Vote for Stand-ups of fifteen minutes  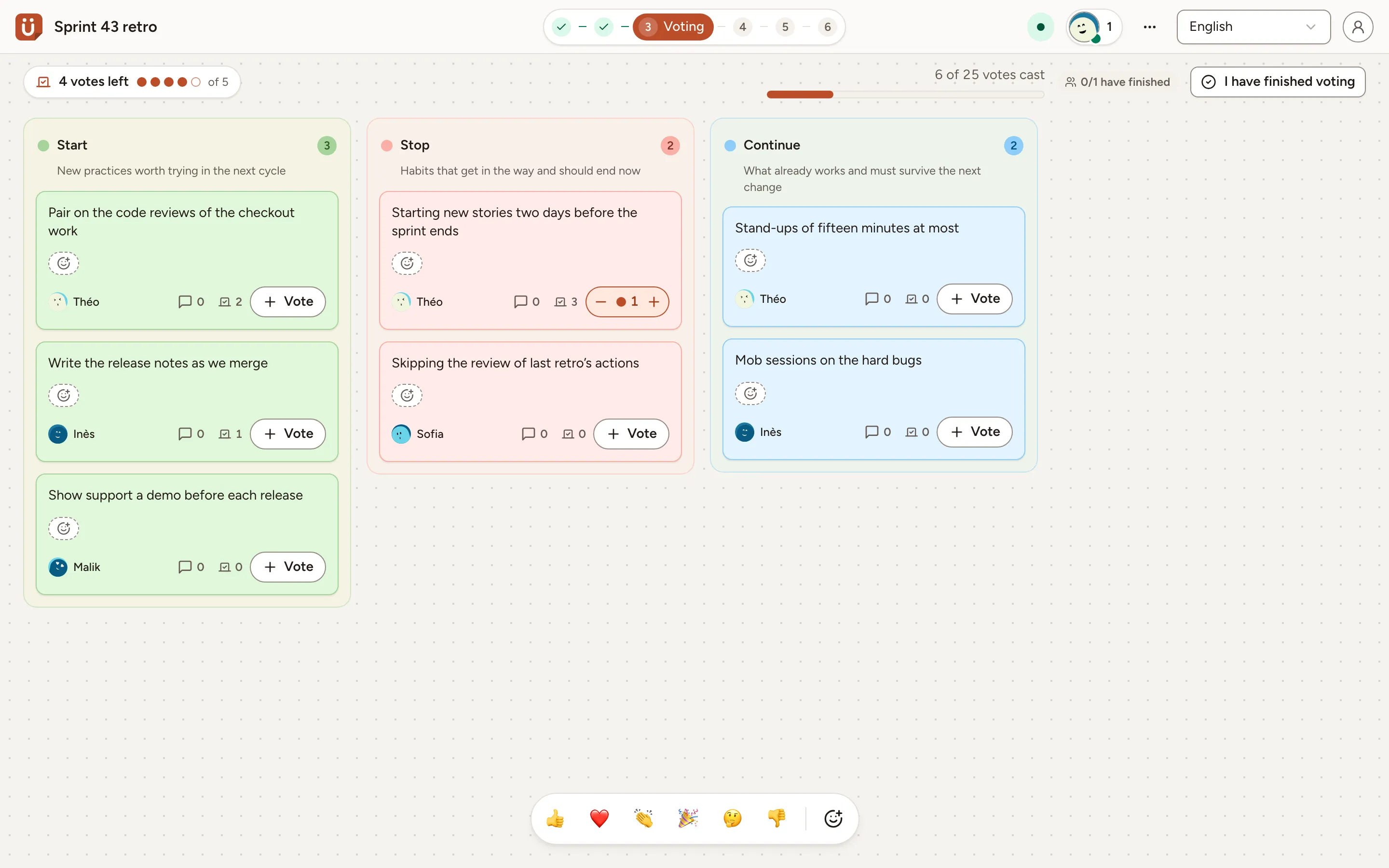pyautogui.click(x=974, y=299)
